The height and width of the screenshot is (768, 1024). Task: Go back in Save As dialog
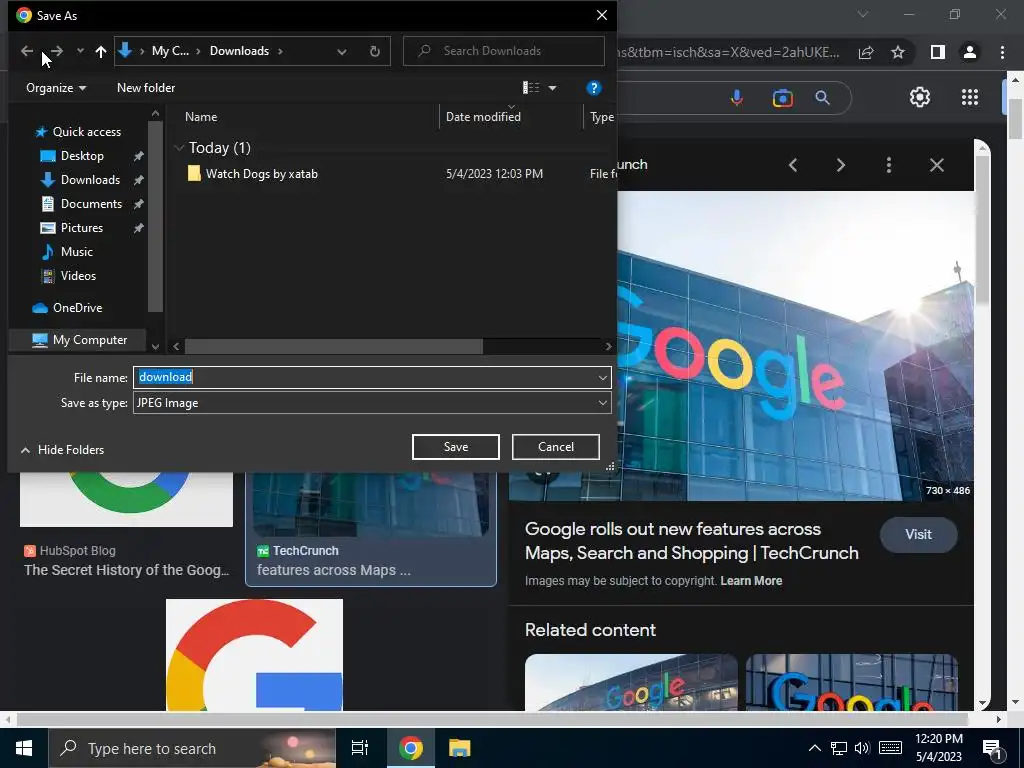(x=27, y=51)
